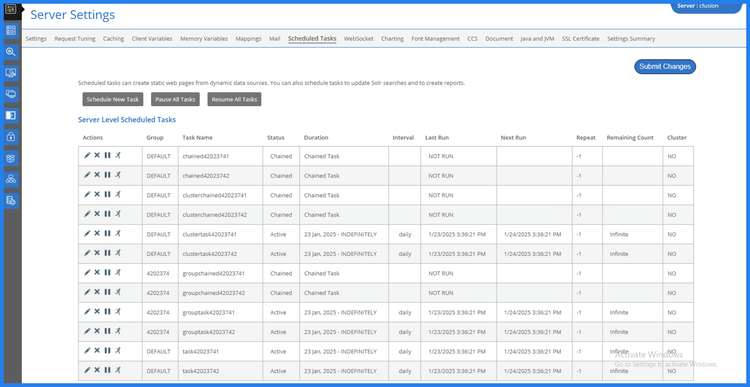
Task: Click the Schedule New Task button
Action: 113,100
